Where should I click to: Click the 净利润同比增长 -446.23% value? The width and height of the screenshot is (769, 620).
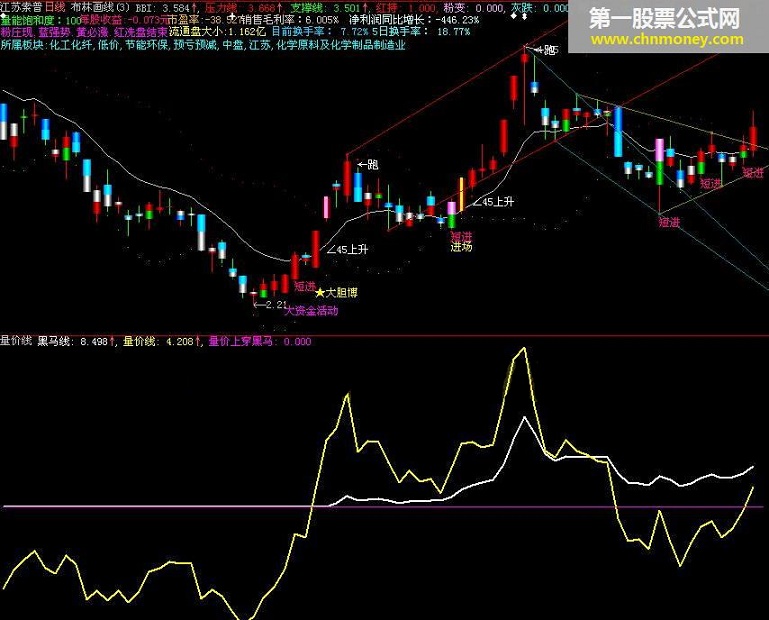coord(414,20)
